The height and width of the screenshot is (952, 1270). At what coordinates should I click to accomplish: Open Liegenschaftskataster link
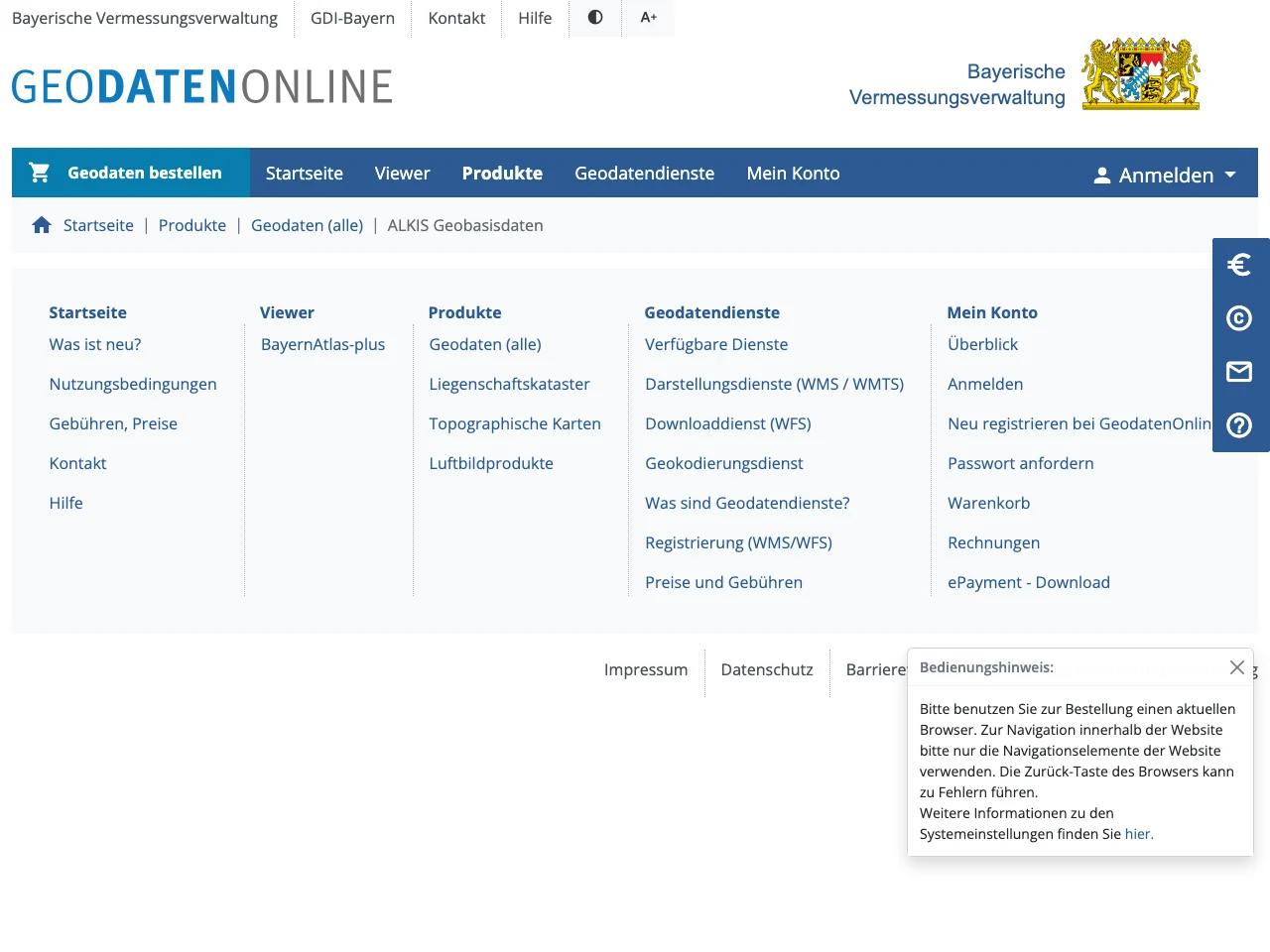(x=510, y=384)
